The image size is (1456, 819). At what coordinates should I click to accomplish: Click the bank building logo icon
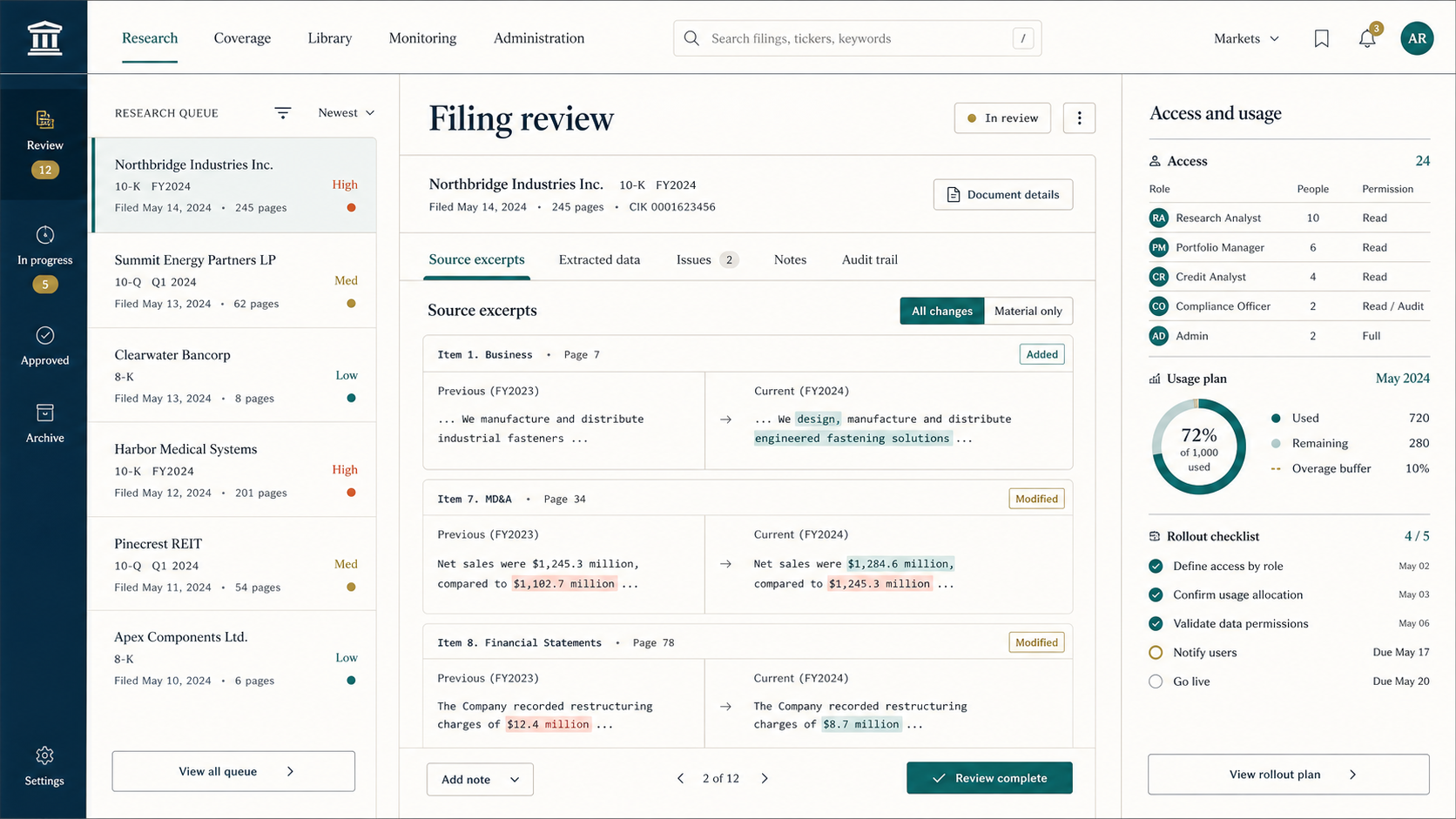[x=44, y=38]
